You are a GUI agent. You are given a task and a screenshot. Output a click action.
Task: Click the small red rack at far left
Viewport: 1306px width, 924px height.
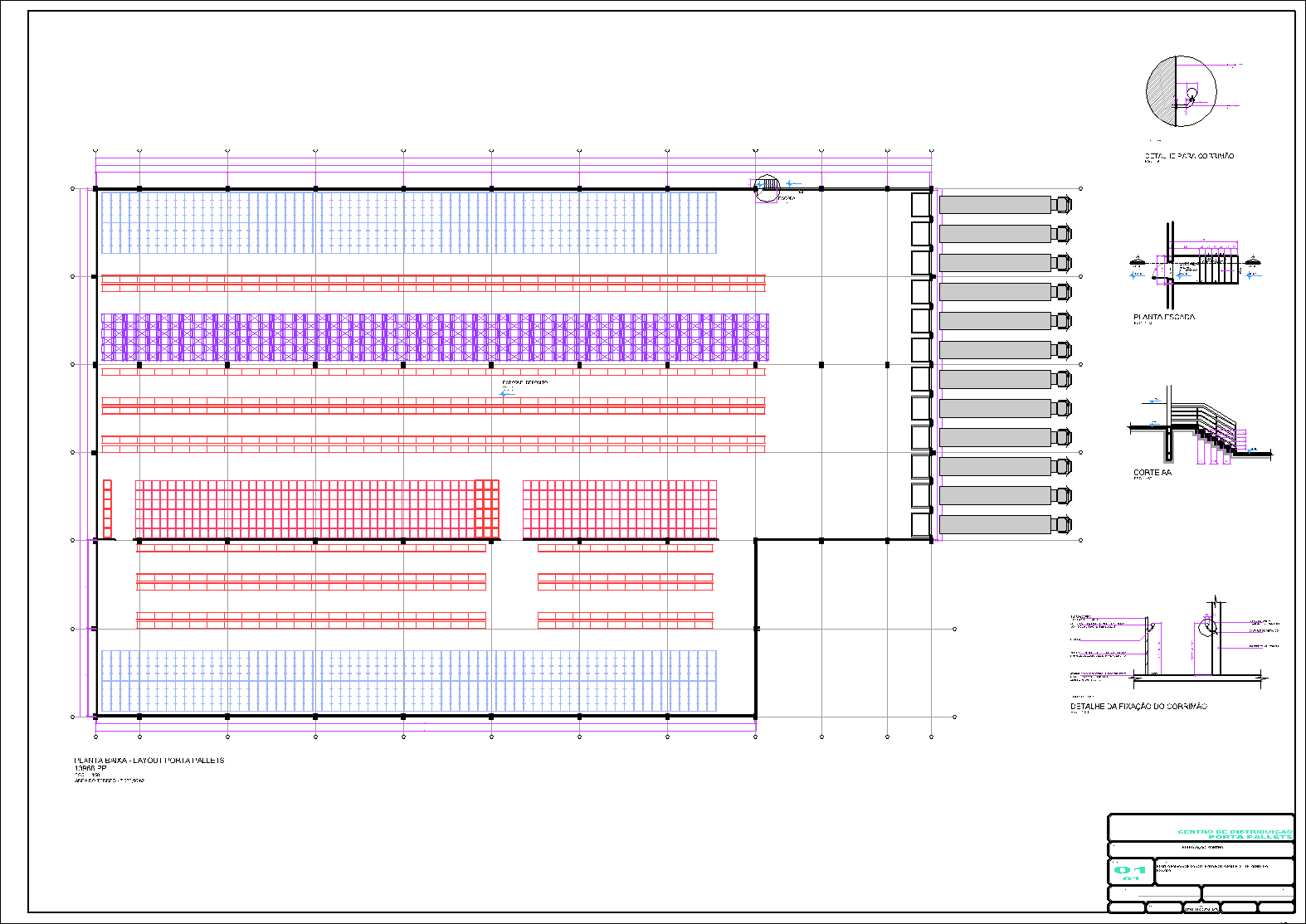click(107, 509)
